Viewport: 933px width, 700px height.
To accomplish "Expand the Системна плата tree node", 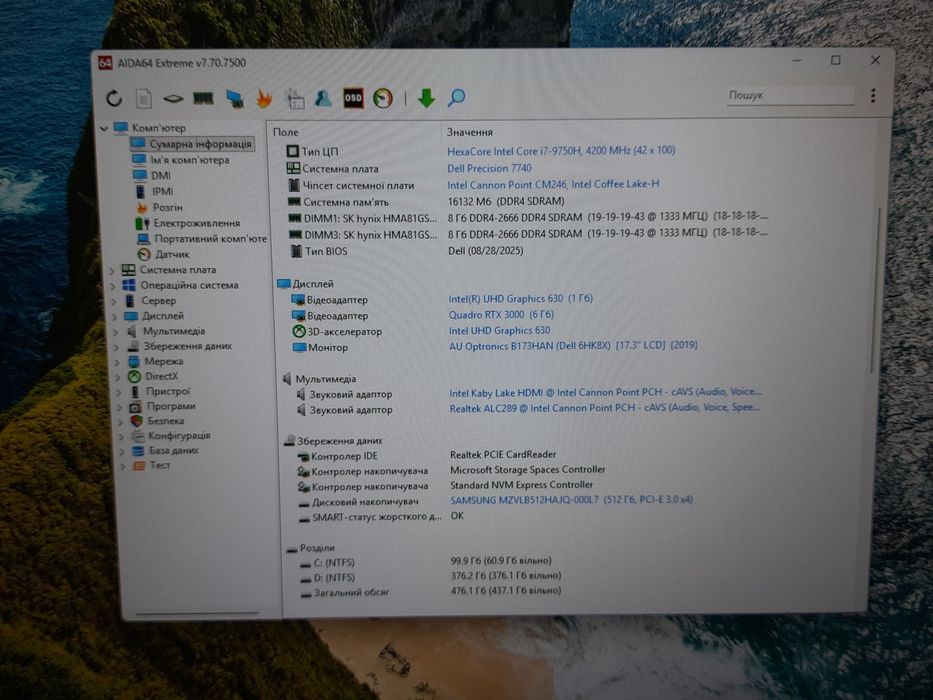I will 111,270.
